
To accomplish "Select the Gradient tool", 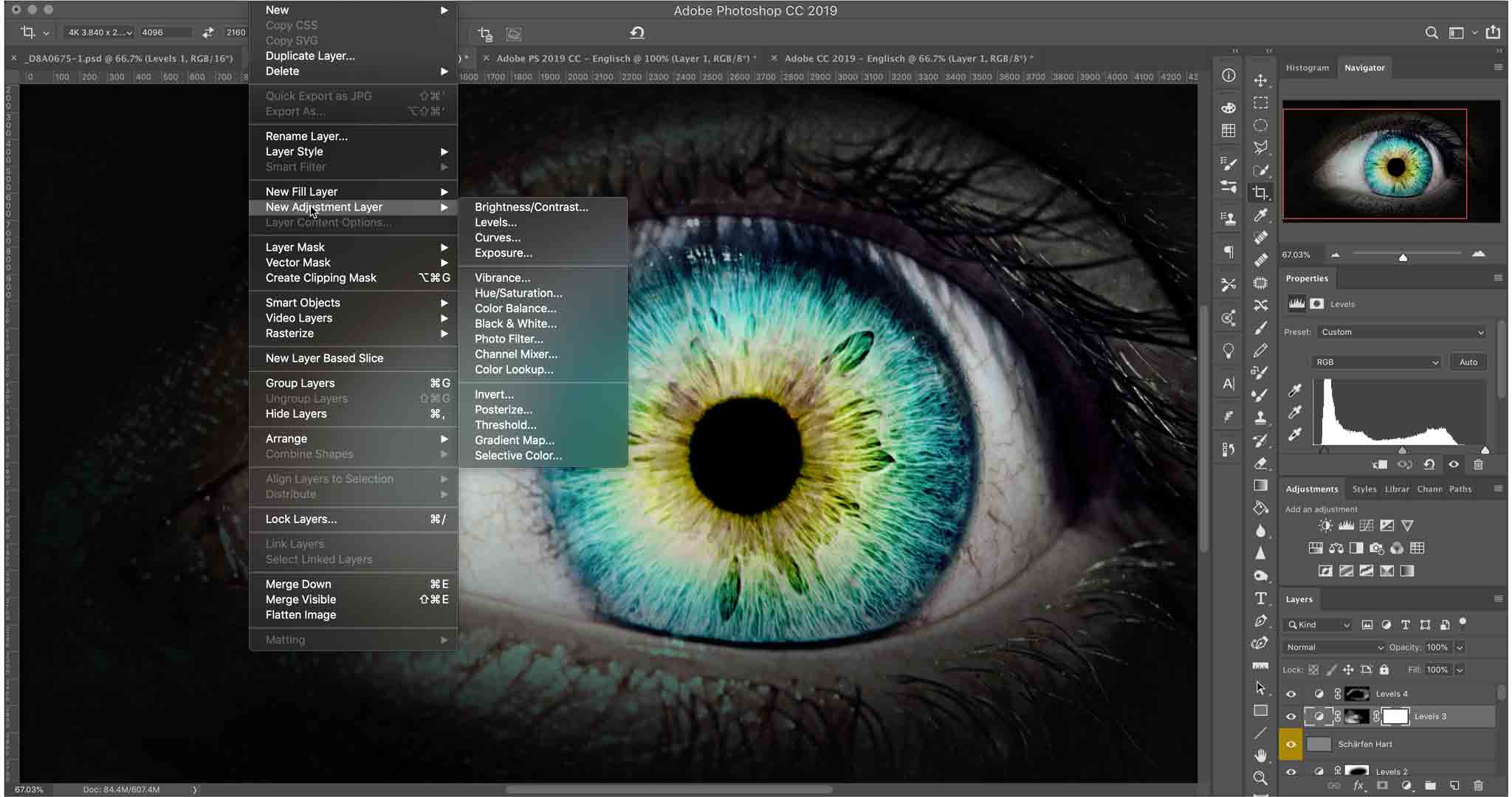I will point(1260,486).
